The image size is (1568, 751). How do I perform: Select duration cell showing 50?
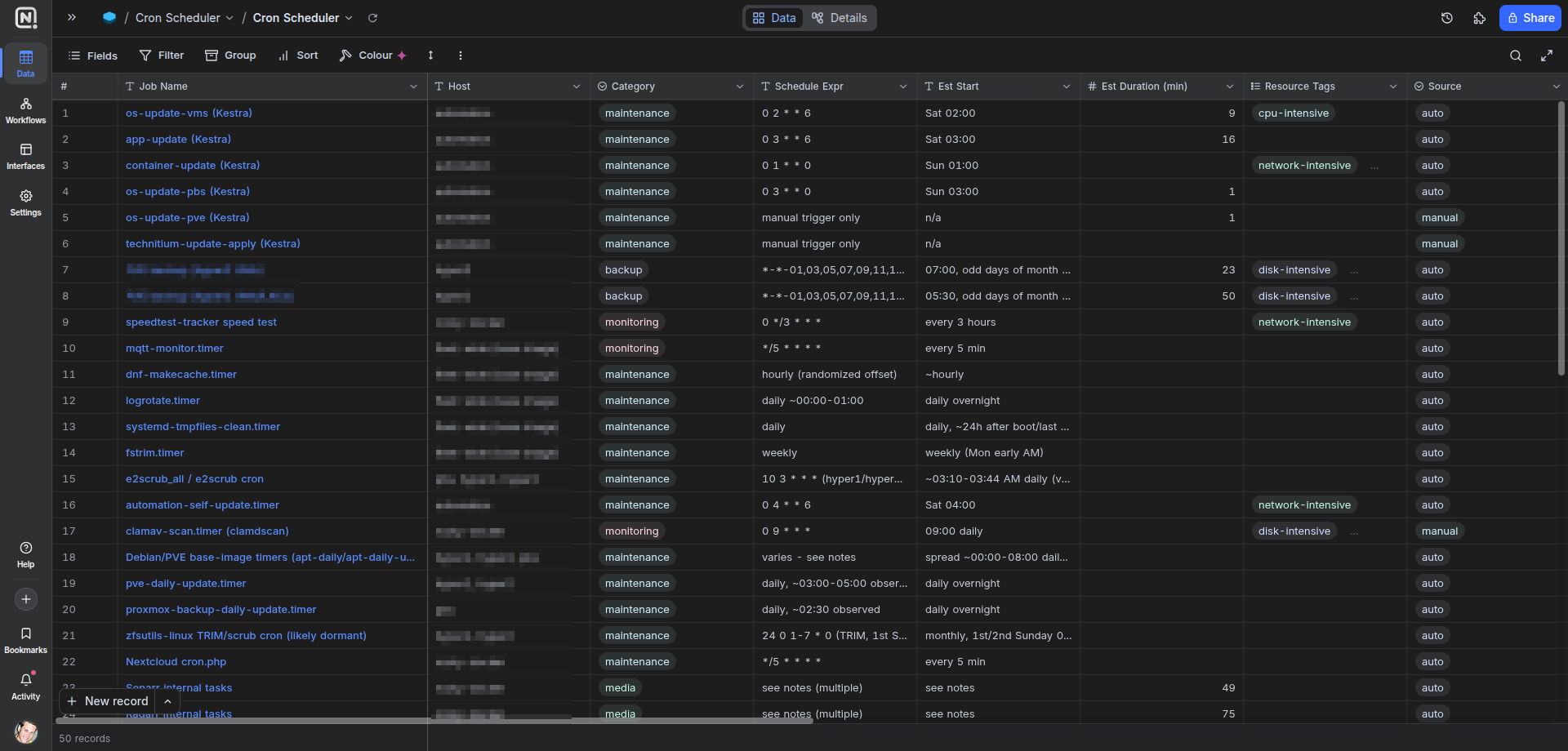(x=1162, y=296)
